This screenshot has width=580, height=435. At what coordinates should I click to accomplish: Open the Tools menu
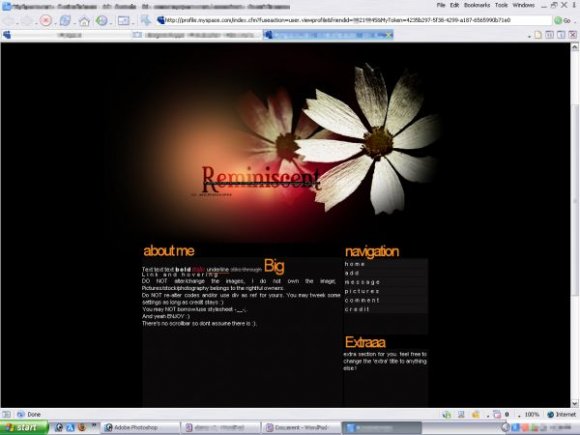tap(501, 5)
